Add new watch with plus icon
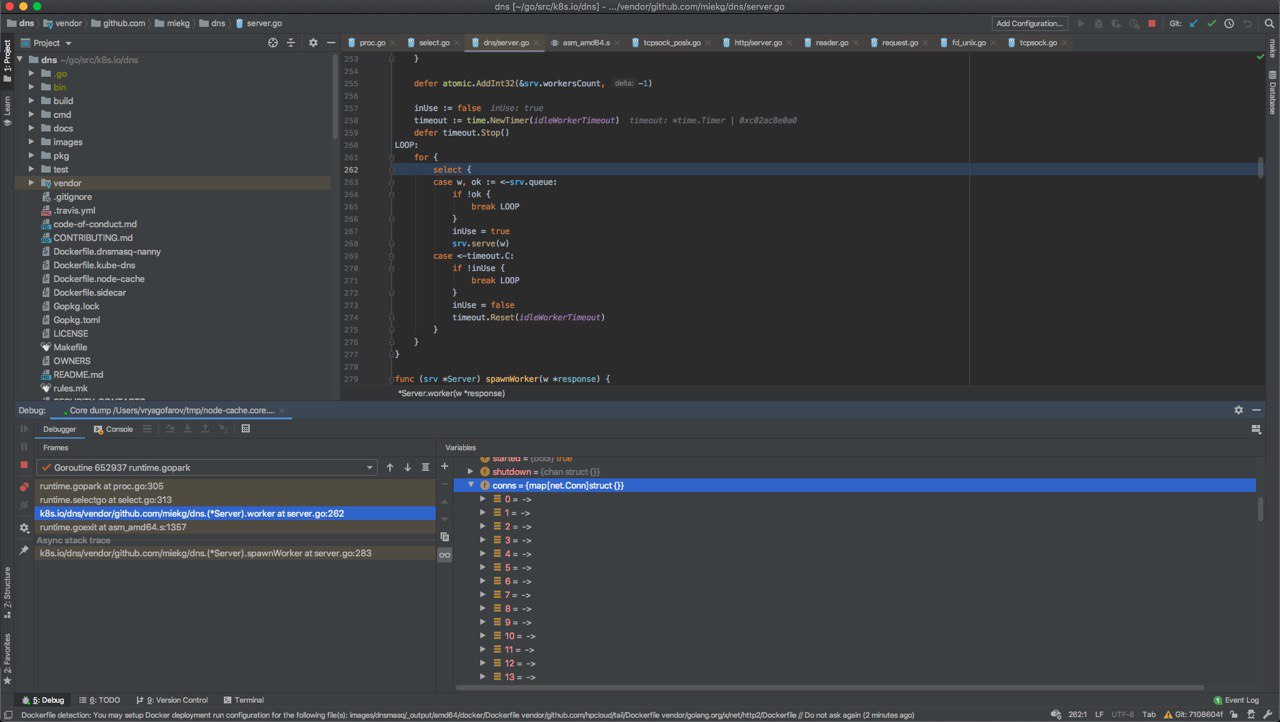Viewport: 1280px width, 722px height. pyautogui.click(x=445, y=466)
